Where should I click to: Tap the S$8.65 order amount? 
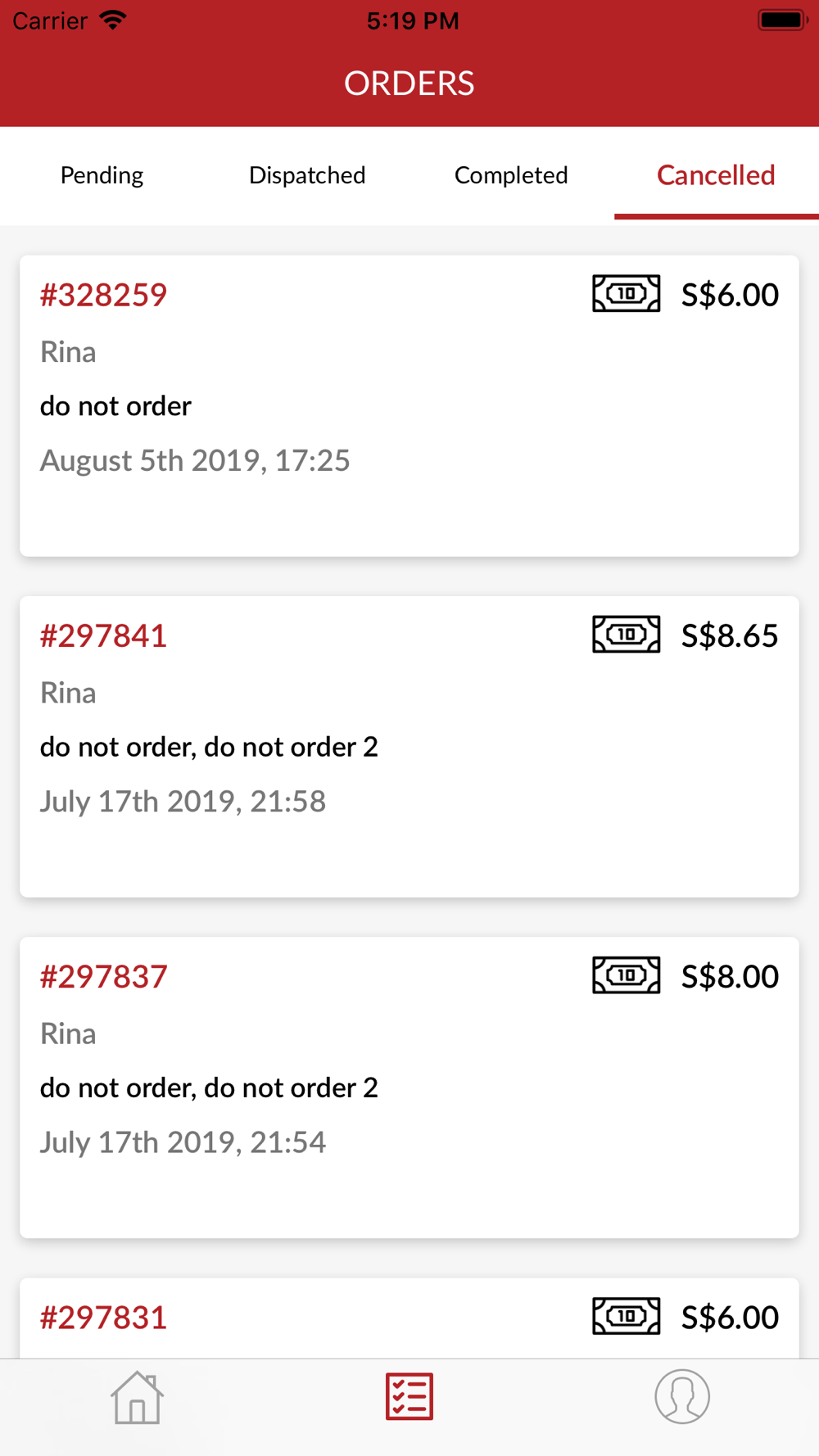tap(730, 635)
